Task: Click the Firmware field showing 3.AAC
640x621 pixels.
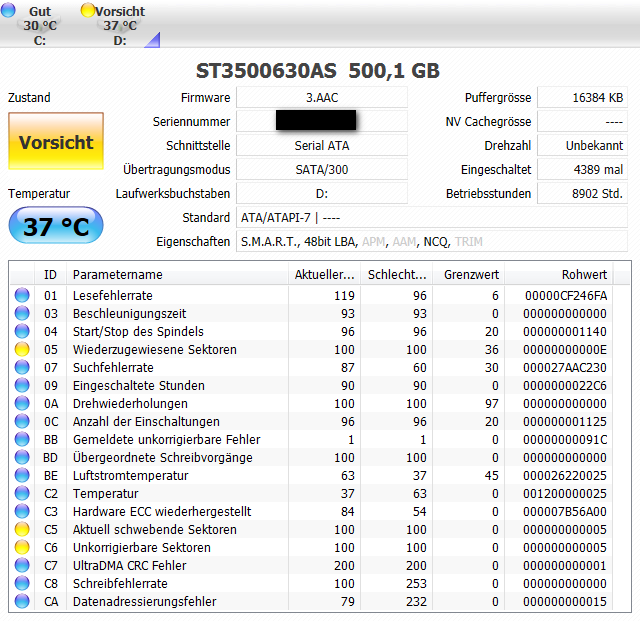Action: coord(322,98)
